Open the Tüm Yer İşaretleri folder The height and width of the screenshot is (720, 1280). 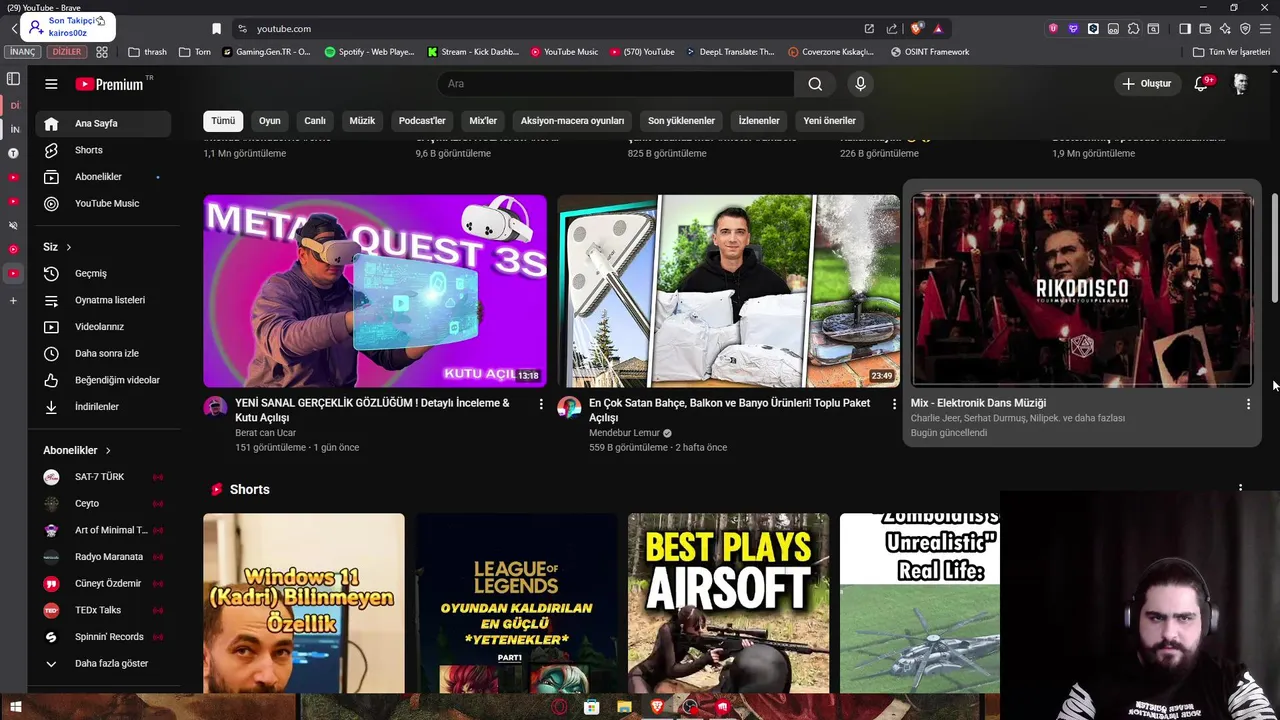(1231, 52)
